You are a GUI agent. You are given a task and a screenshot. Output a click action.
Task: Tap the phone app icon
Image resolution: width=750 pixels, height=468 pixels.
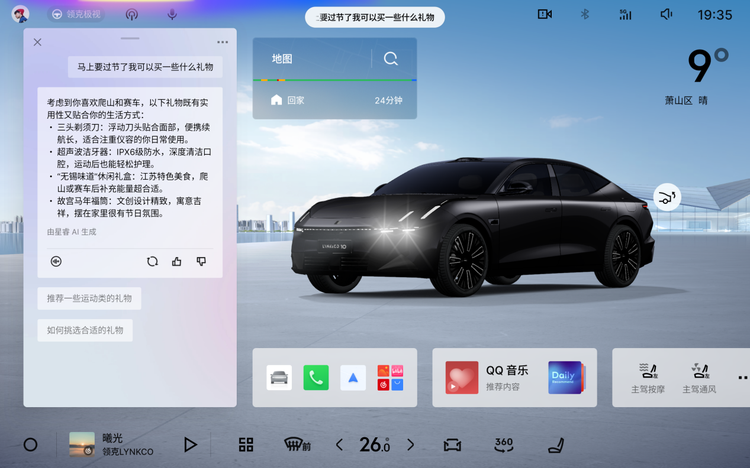(x=316, y=377)
